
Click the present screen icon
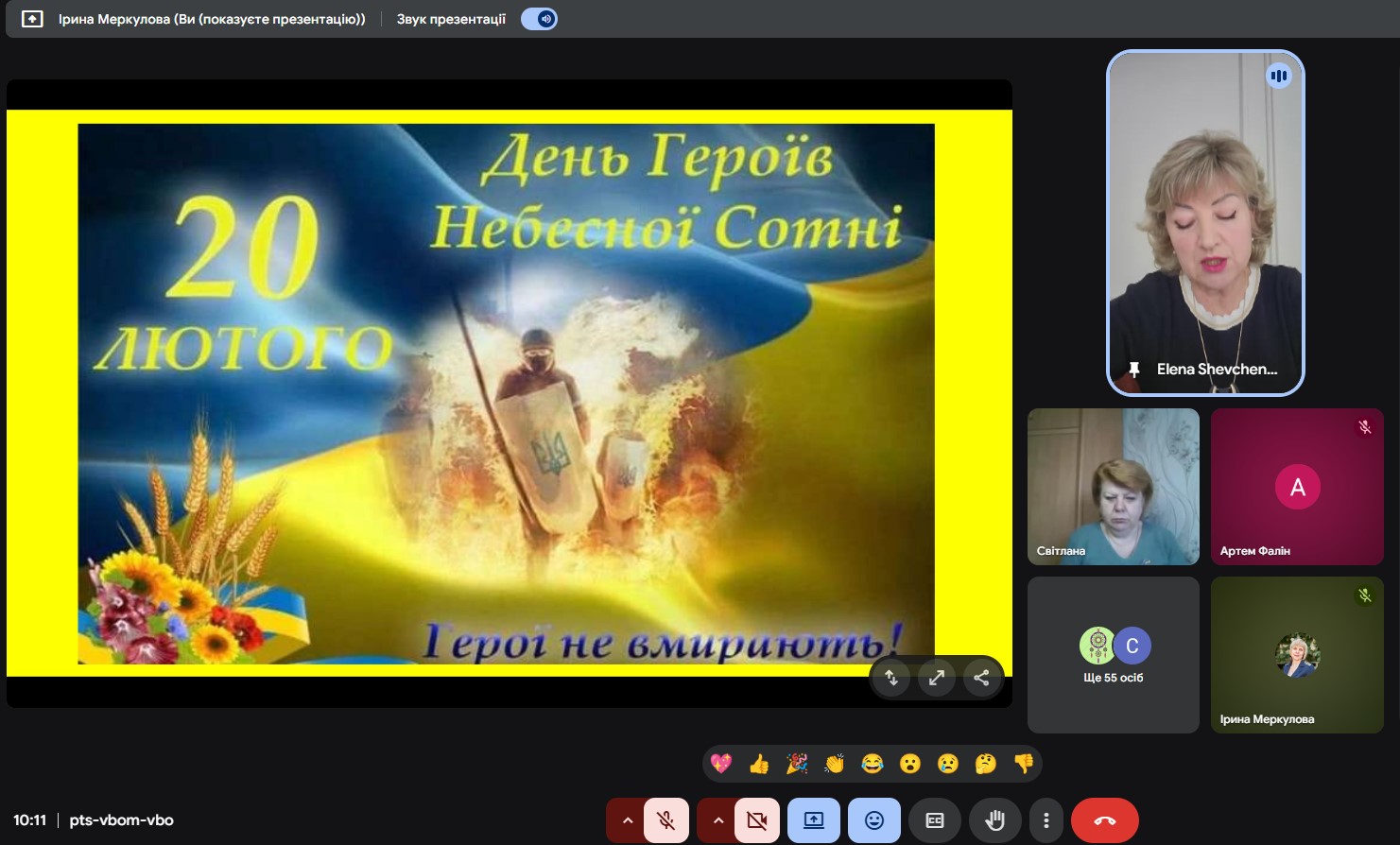pyautogui.click(x=813, y=820)
